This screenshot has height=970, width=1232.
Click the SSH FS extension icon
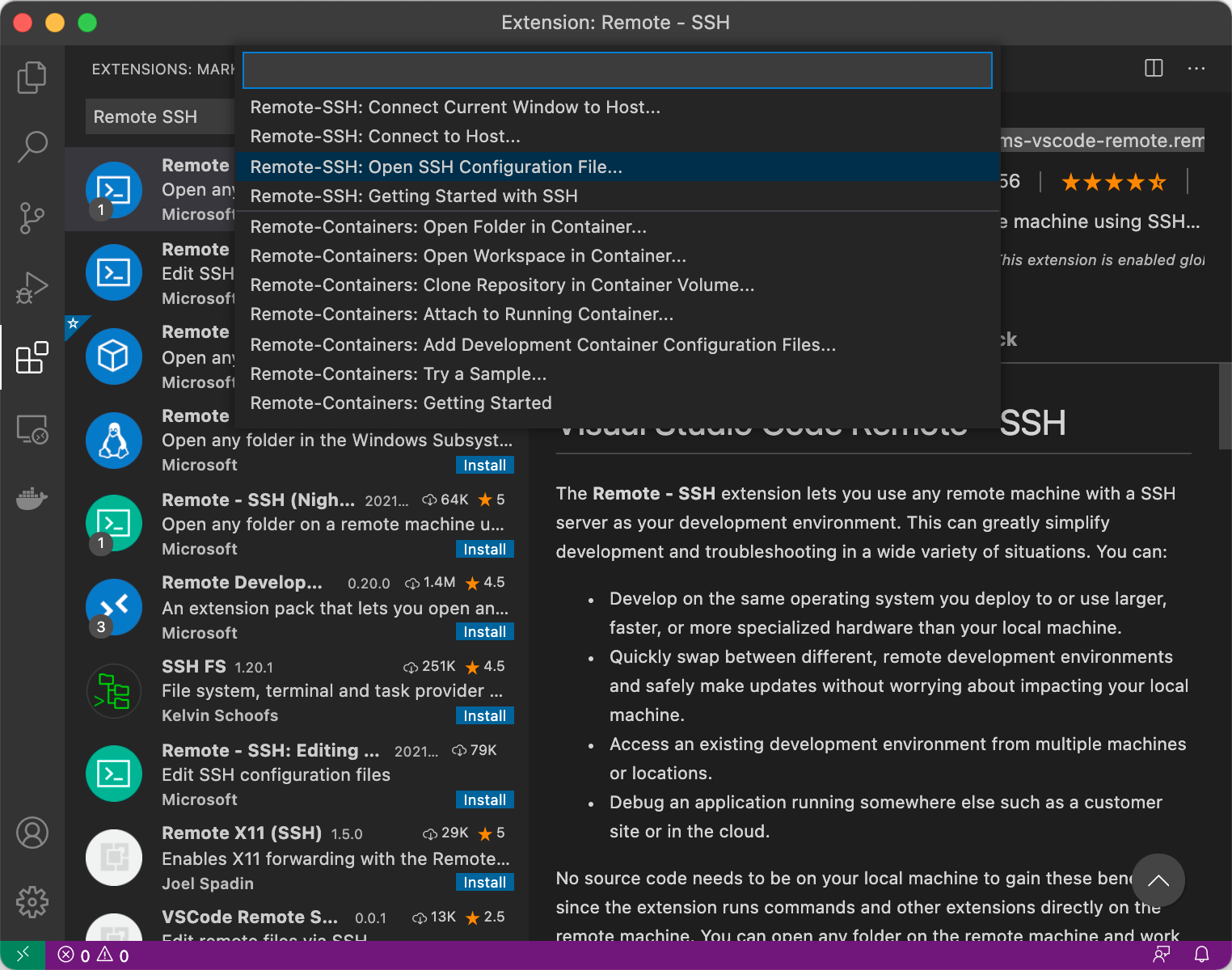click(114, 691)
